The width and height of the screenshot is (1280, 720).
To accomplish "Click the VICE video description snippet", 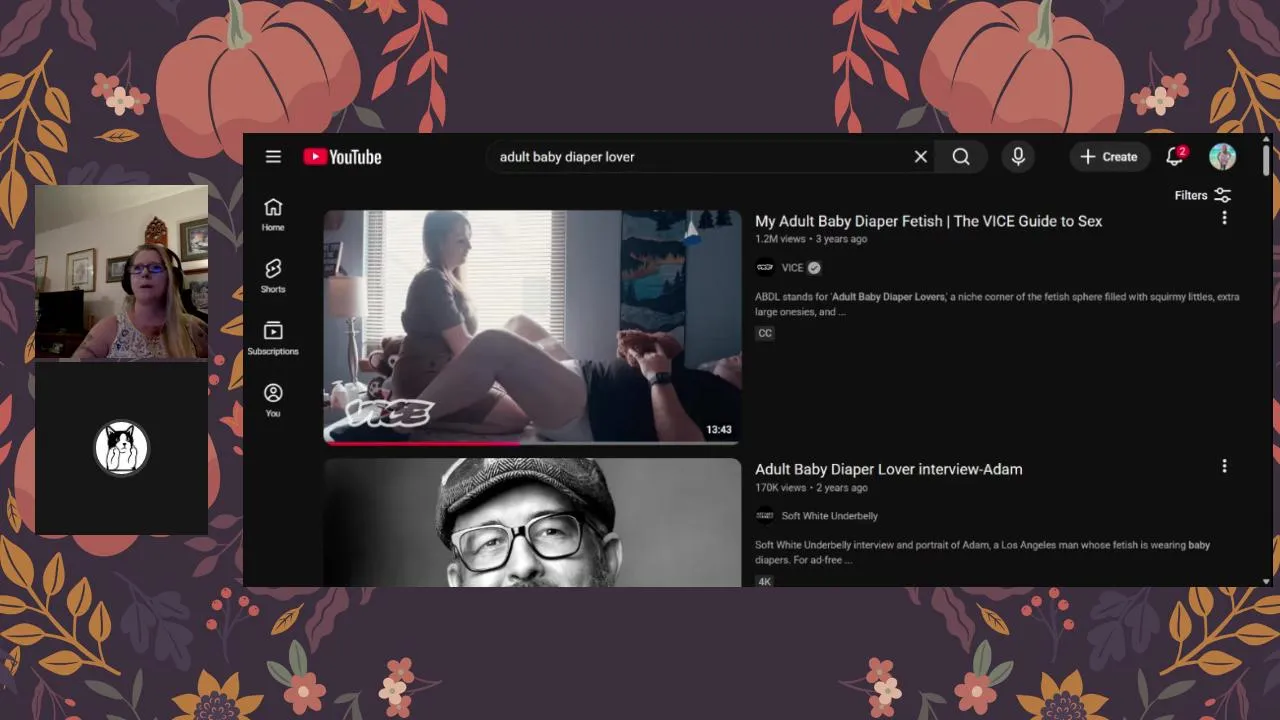I will click(997, 304).
